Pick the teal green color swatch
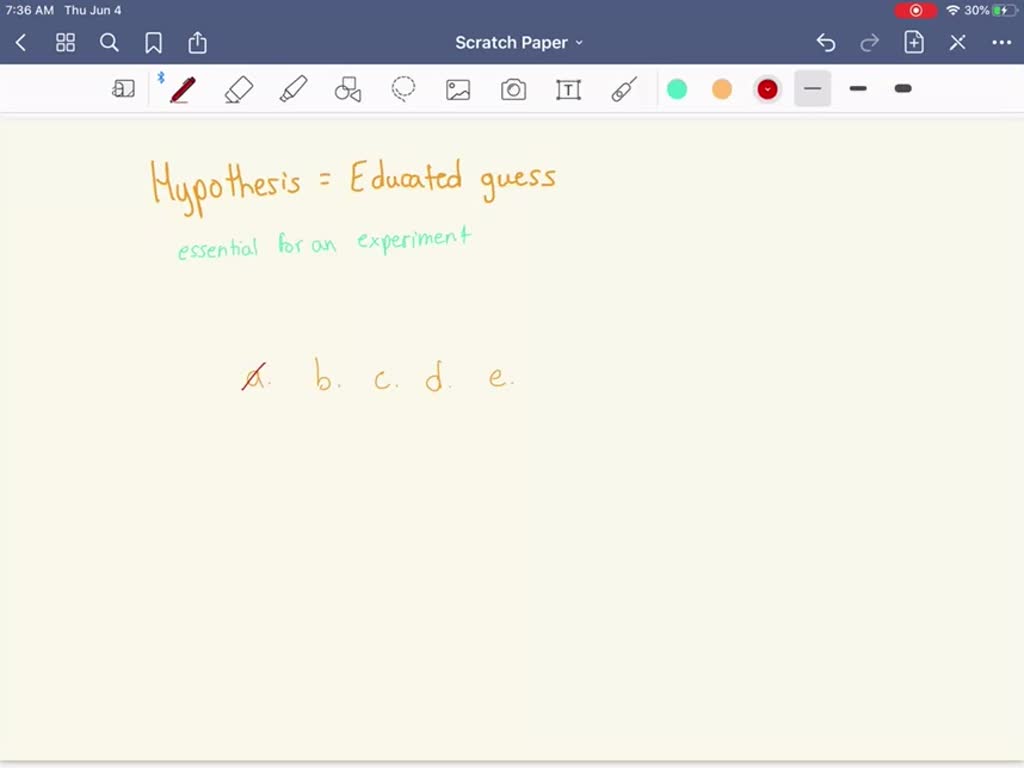The image size is (1024, 768). pos(677,89)
